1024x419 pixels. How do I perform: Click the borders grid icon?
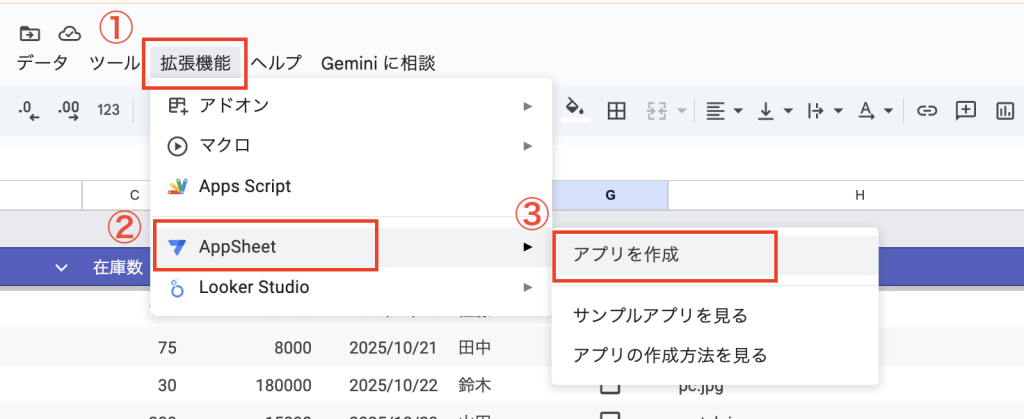coord(617,110)
